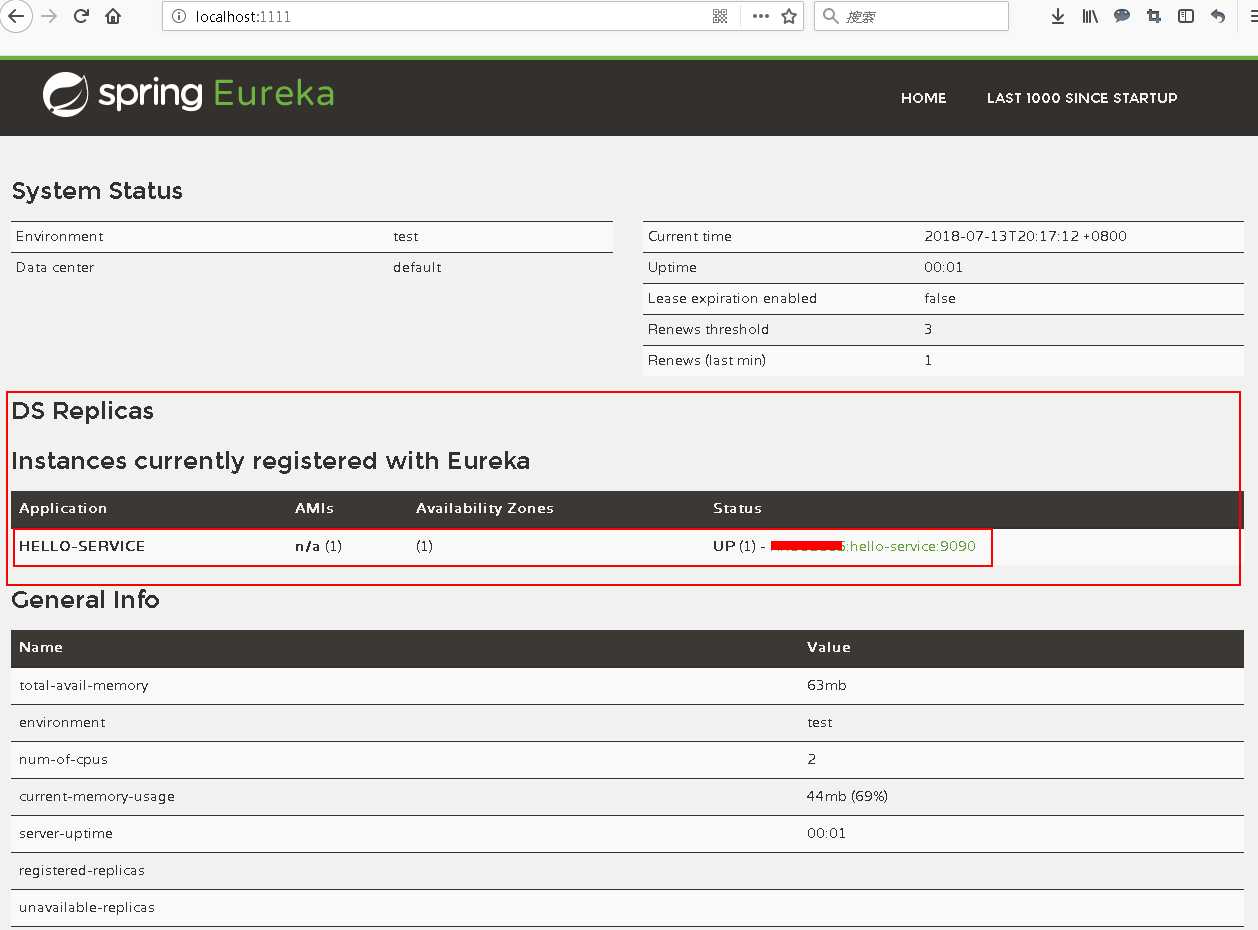Viewport: 1258px width, 930px height.
Task: Click the undo curved-arrow toolbar icon
Action: [1218, 16]
